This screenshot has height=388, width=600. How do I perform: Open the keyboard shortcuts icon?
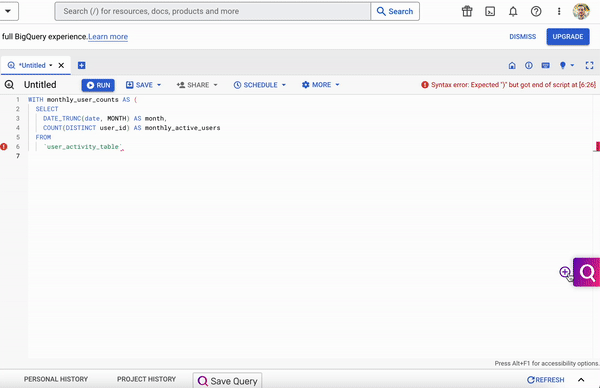click(546, 65)
